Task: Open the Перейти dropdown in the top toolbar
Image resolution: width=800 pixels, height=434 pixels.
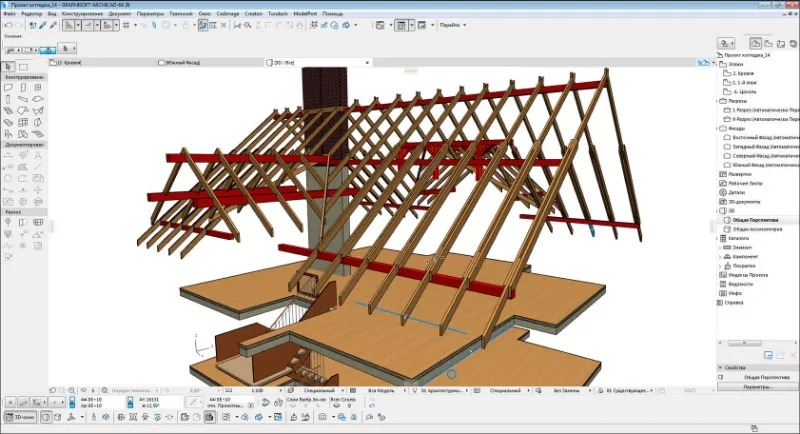Action: tap(453, 25)
